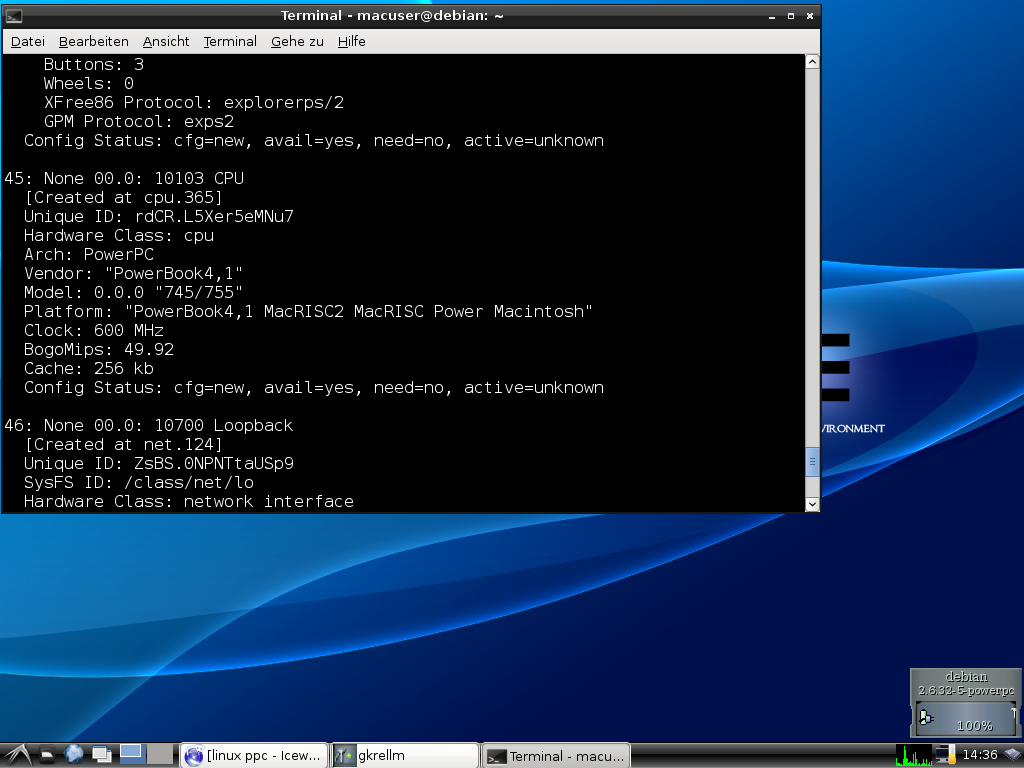Click the "Arch: PowerPC" line

89,254
